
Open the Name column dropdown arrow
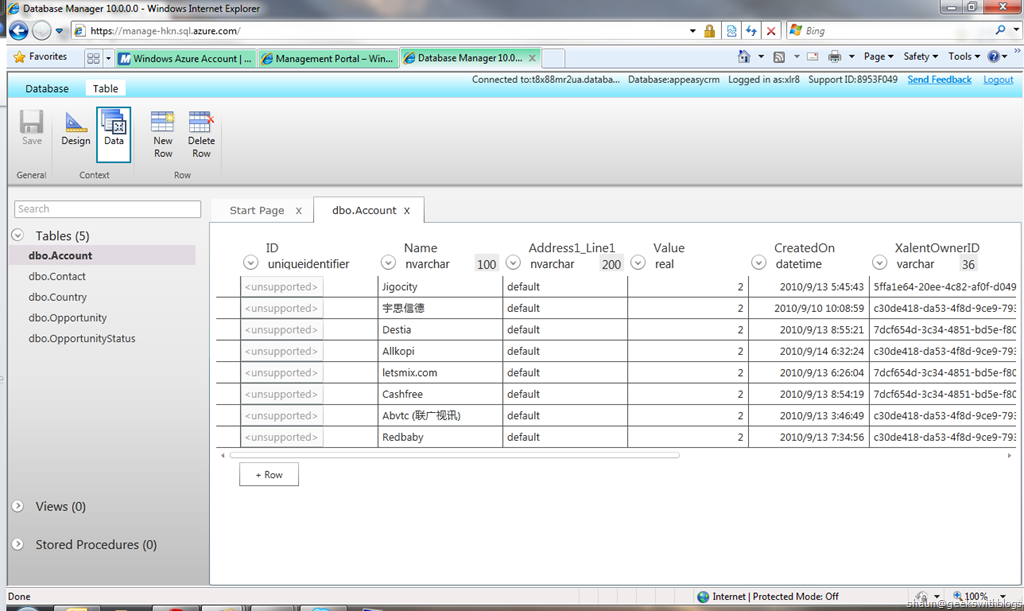(x=388, y=264)
